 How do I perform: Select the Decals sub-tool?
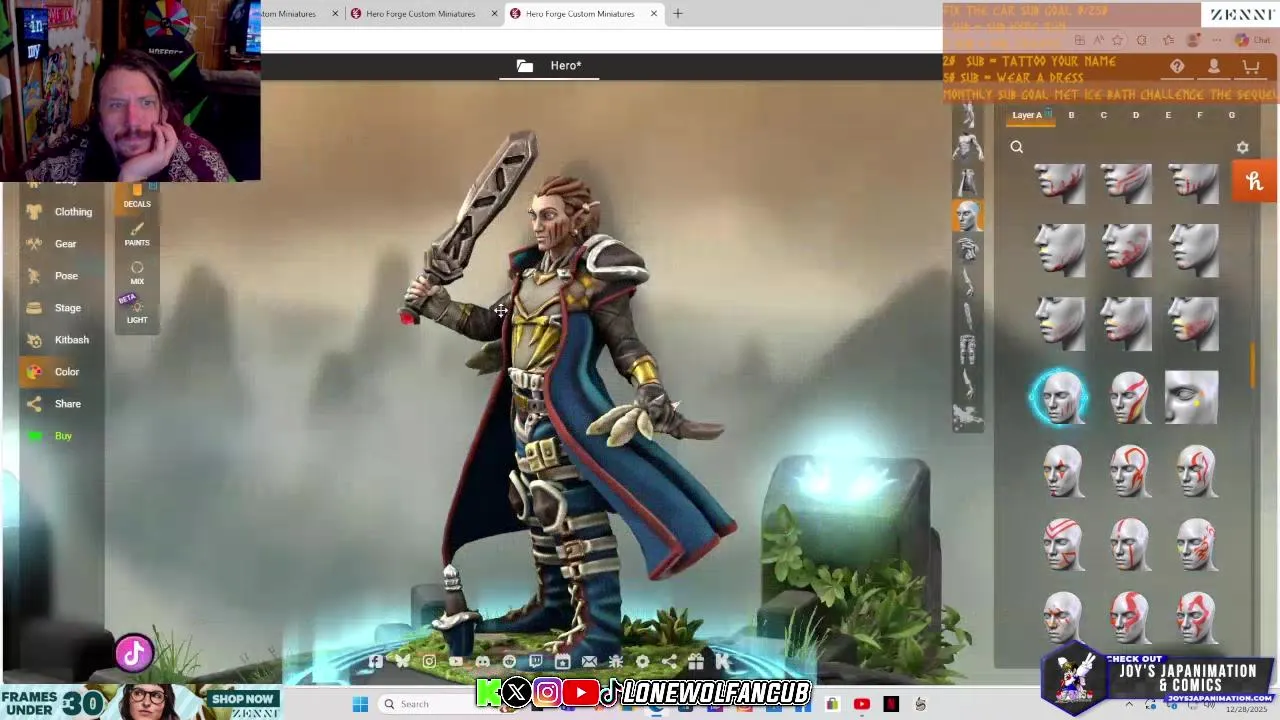137,196
